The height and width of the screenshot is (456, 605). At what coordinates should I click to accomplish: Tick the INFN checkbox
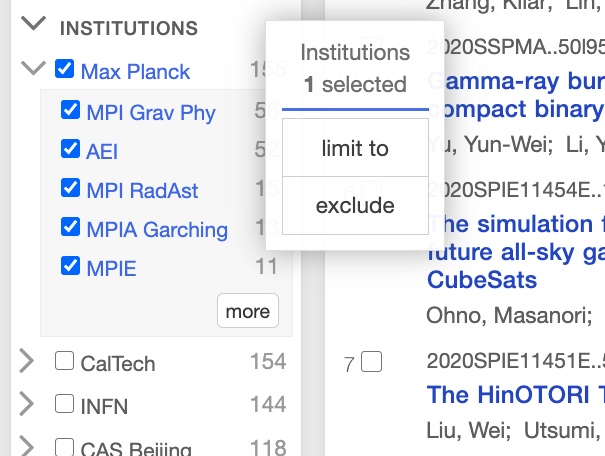click(65, 405)
